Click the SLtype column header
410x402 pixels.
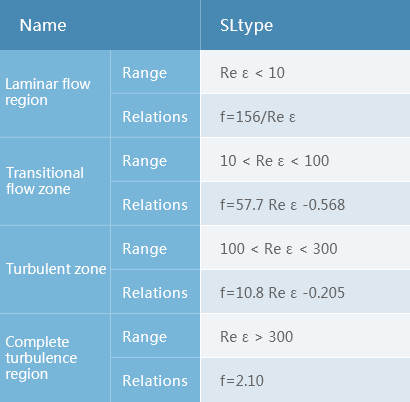(305, 25)
